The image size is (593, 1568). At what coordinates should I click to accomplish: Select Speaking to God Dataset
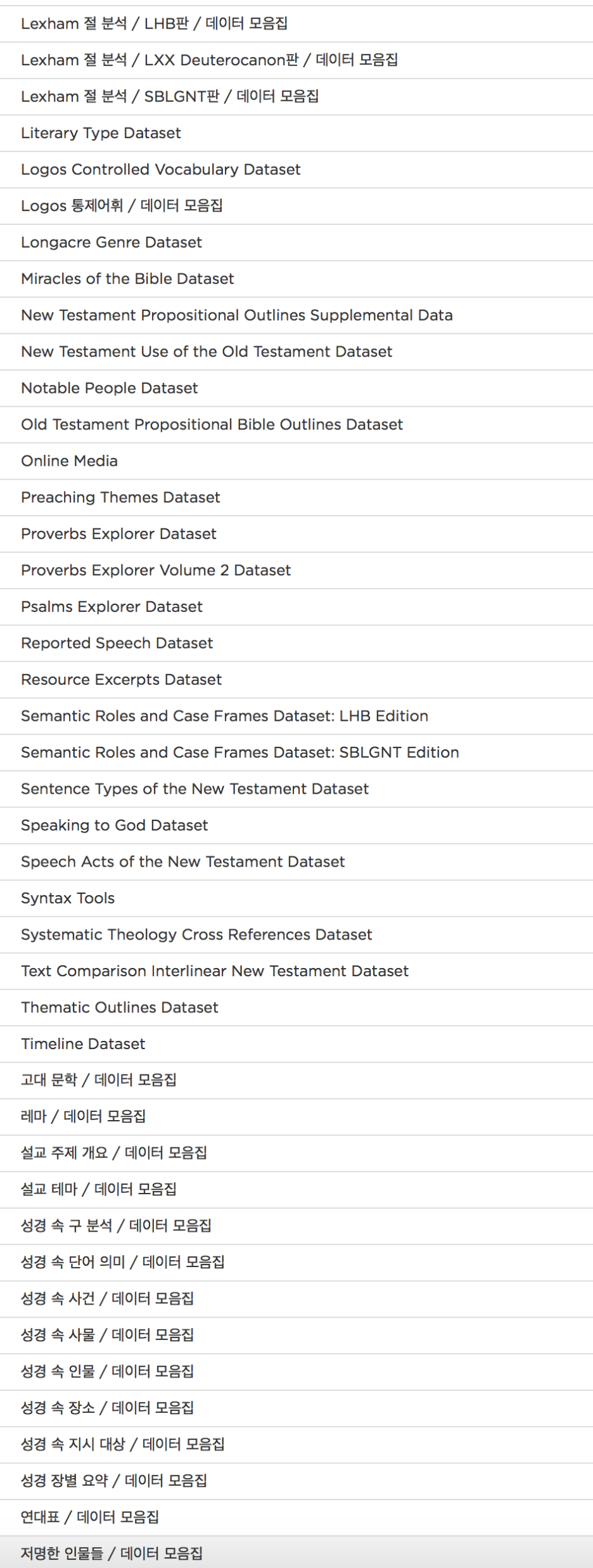coord(296,825)
